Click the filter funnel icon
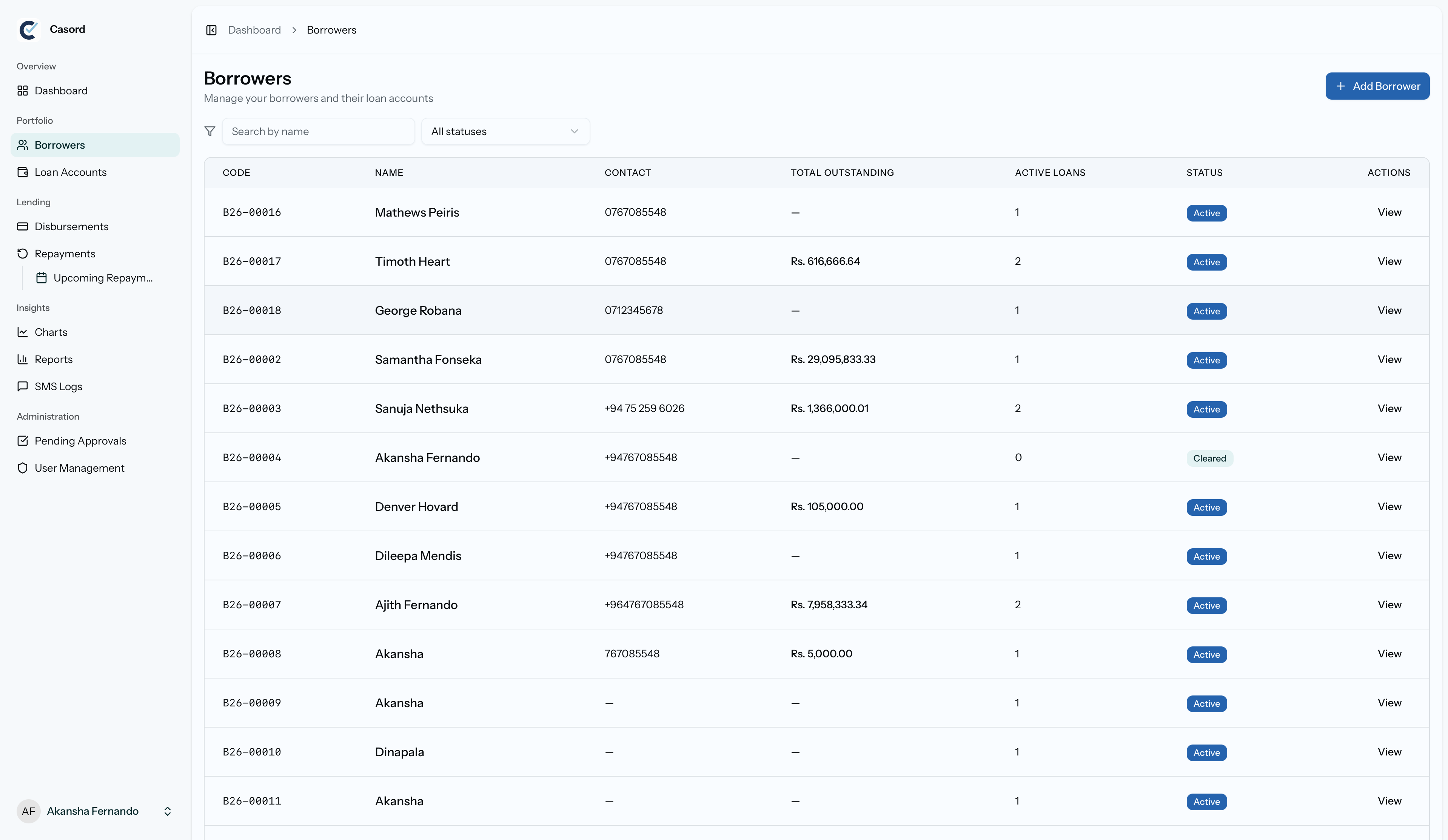Viewport: 1448px width, 840px height. (210, 132)
